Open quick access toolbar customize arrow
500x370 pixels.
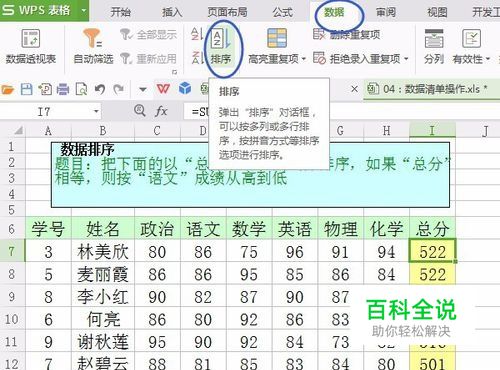pos(143,89)
